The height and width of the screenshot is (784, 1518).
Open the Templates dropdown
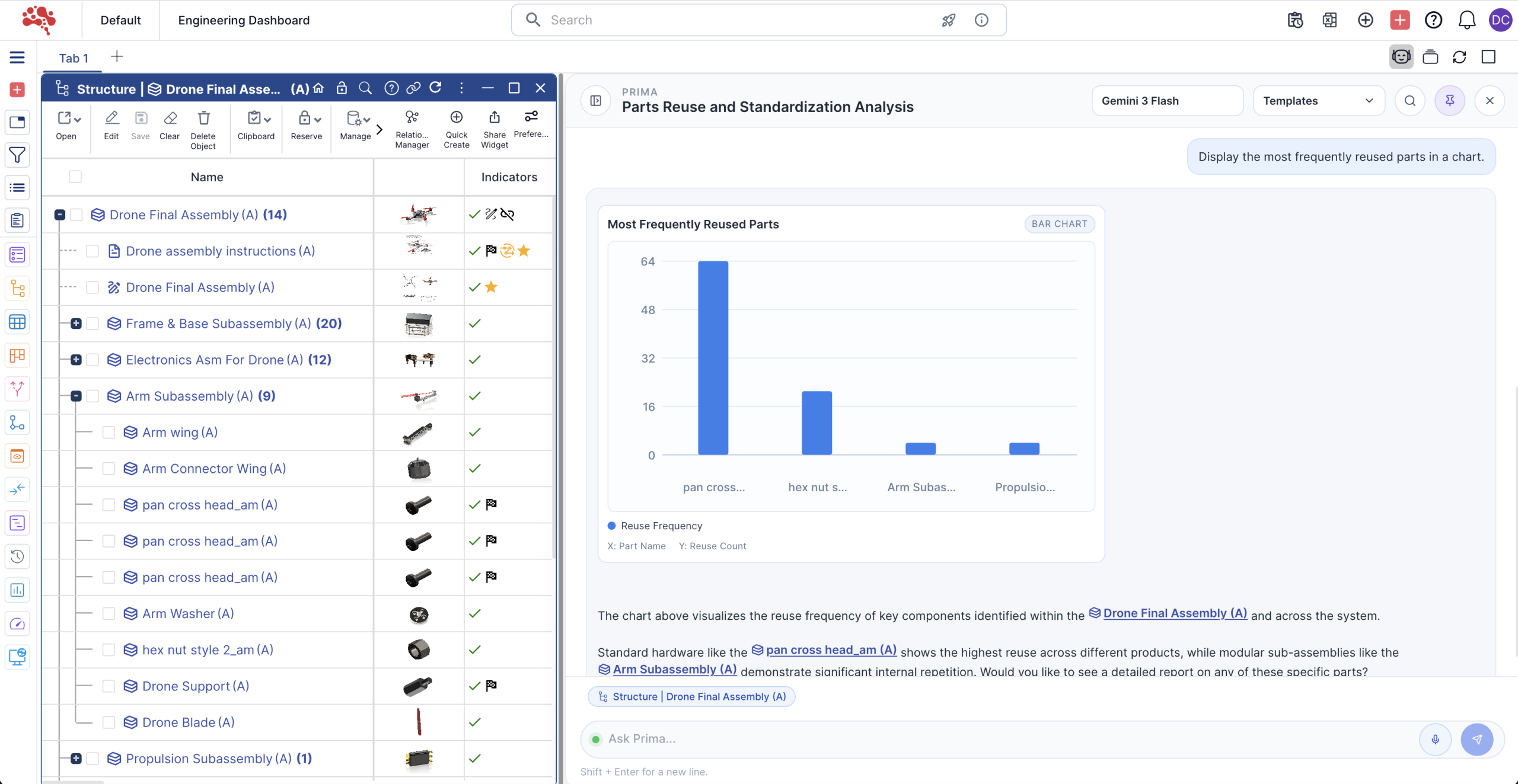point(1318,101)
